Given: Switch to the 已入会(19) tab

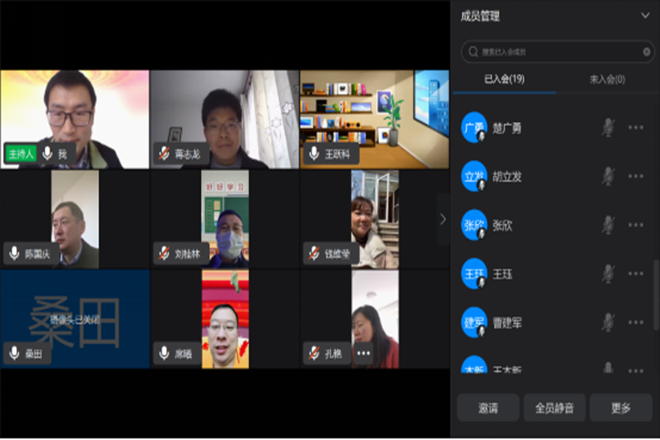Looking at the screenshot, I should tap(504, 79).
